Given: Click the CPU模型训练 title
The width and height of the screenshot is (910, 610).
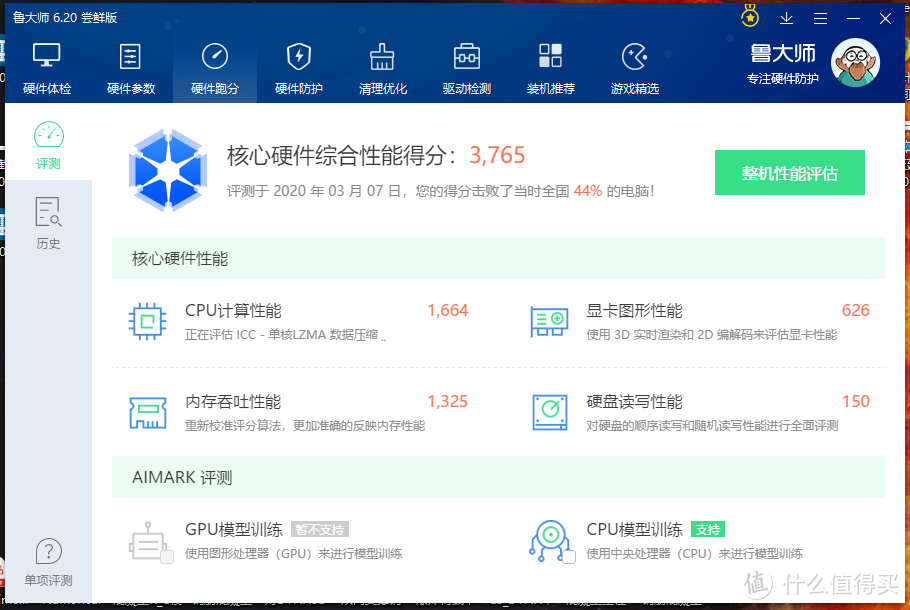Looking at the screenshot, I should pyautogui.click(x=634, y=529).
